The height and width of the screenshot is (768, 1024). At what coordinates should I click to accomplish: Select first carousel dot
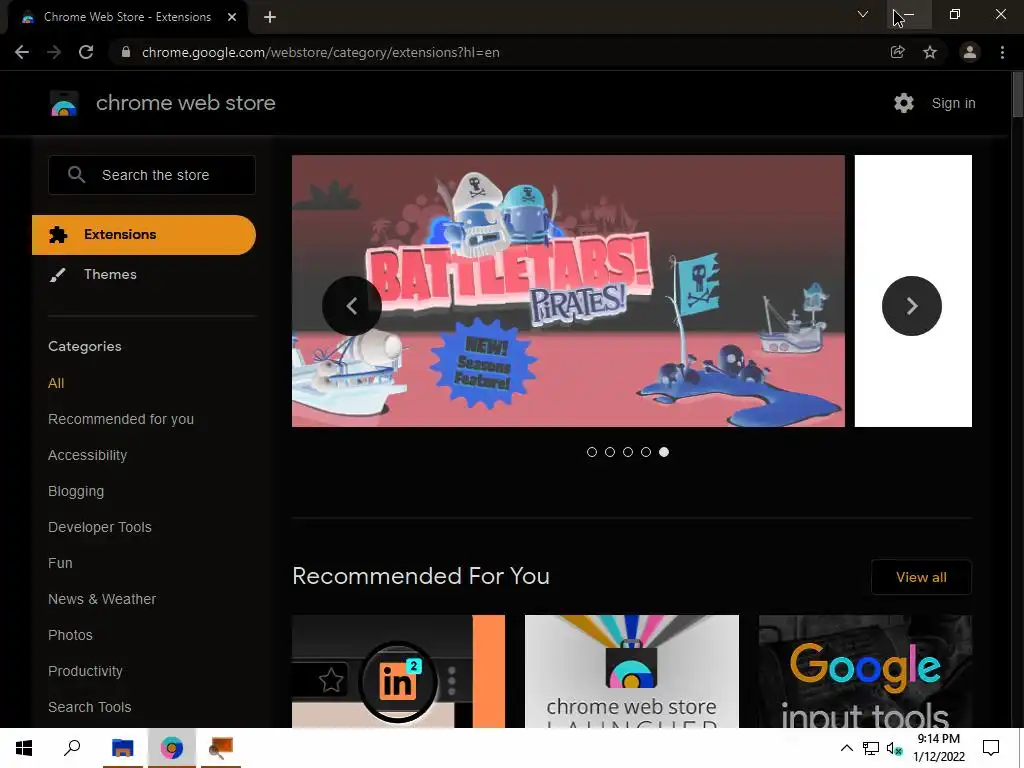(x=592, y=452)
